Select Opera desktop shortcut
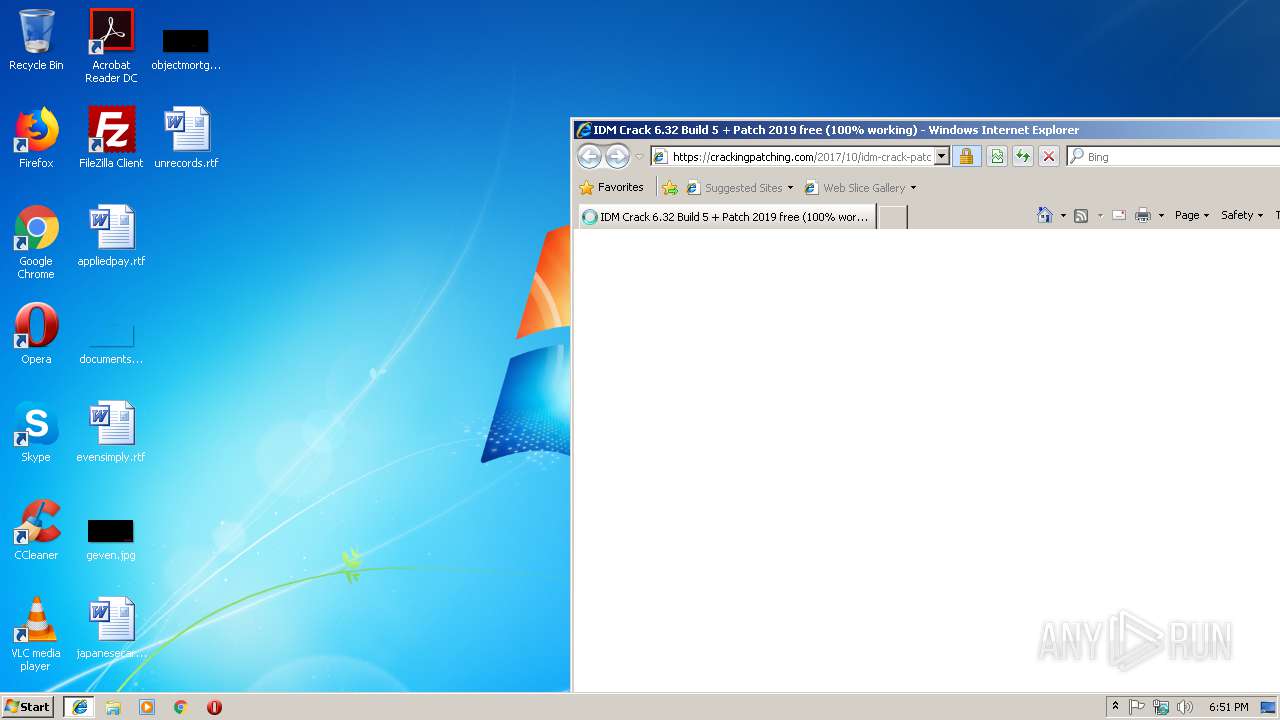 (36, 334)
